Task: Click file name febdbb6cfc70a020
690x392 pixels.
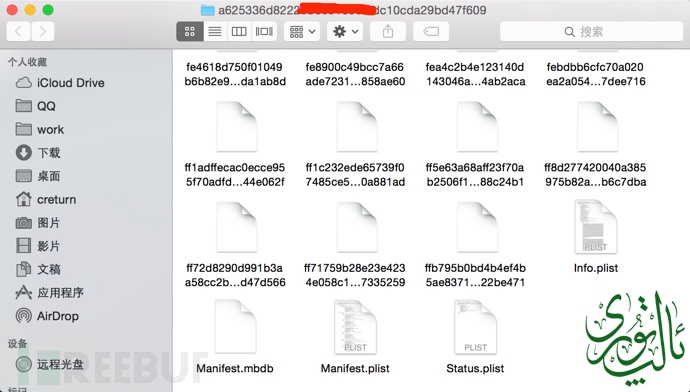Action: click(x=595, y=74)
